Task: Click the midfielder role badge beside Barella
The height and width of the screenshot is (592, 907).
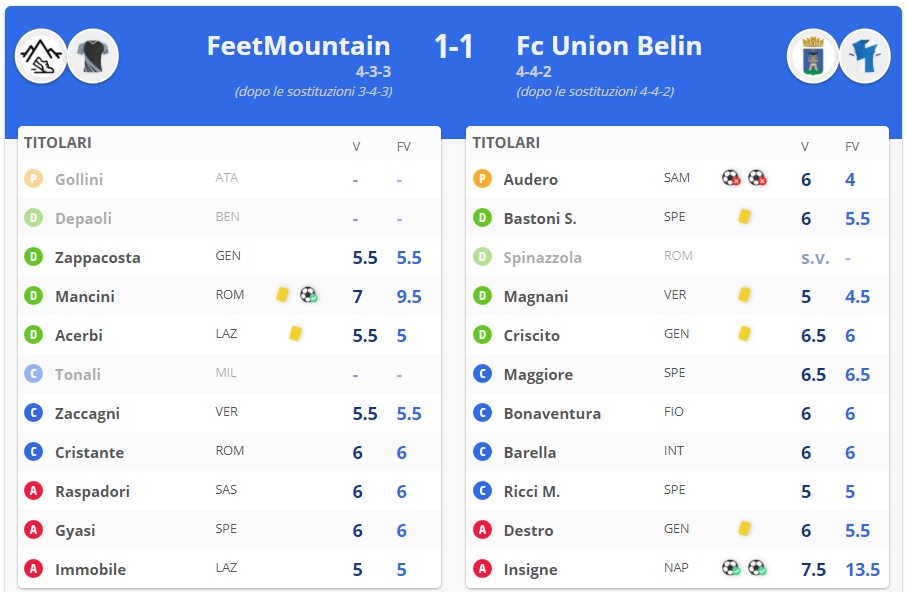Action: coord(482,452)
